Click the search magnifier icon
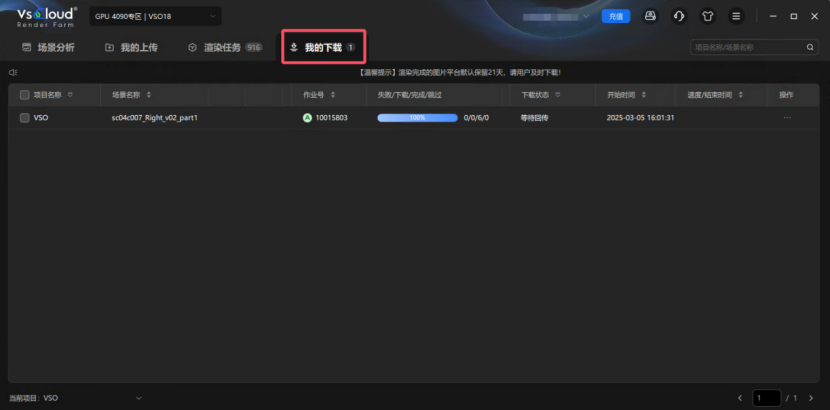 coord(810,47)
